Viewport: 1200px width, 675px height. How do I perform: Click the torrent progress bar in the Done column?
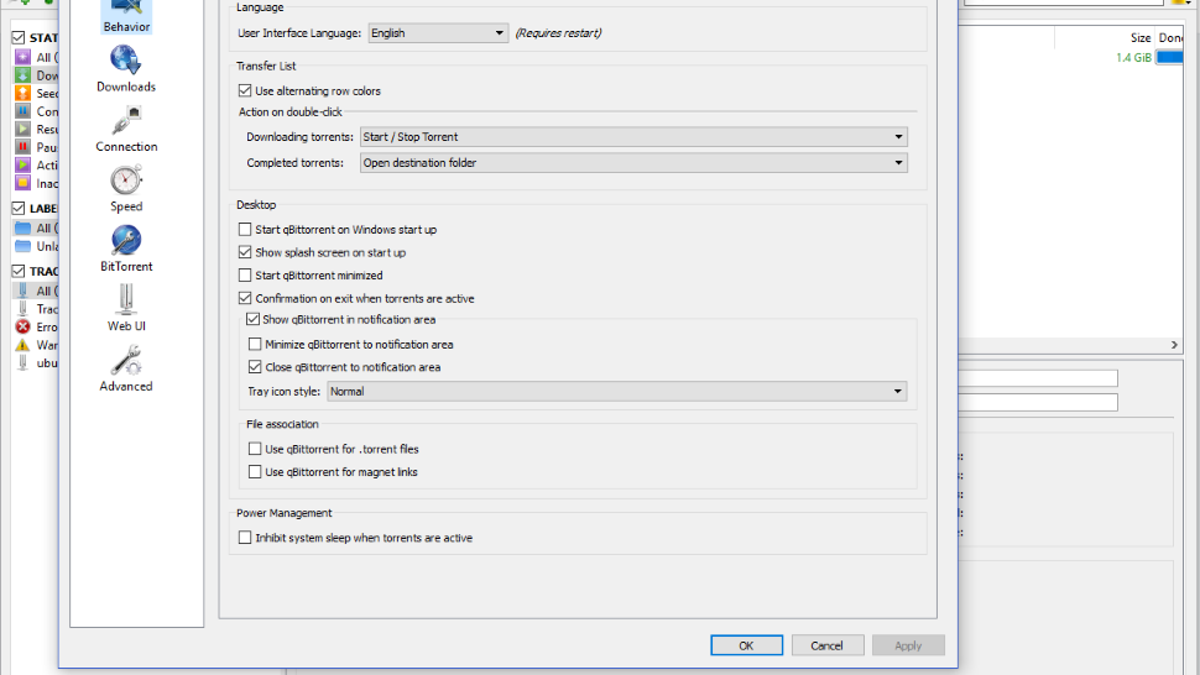pos(1170,58)
